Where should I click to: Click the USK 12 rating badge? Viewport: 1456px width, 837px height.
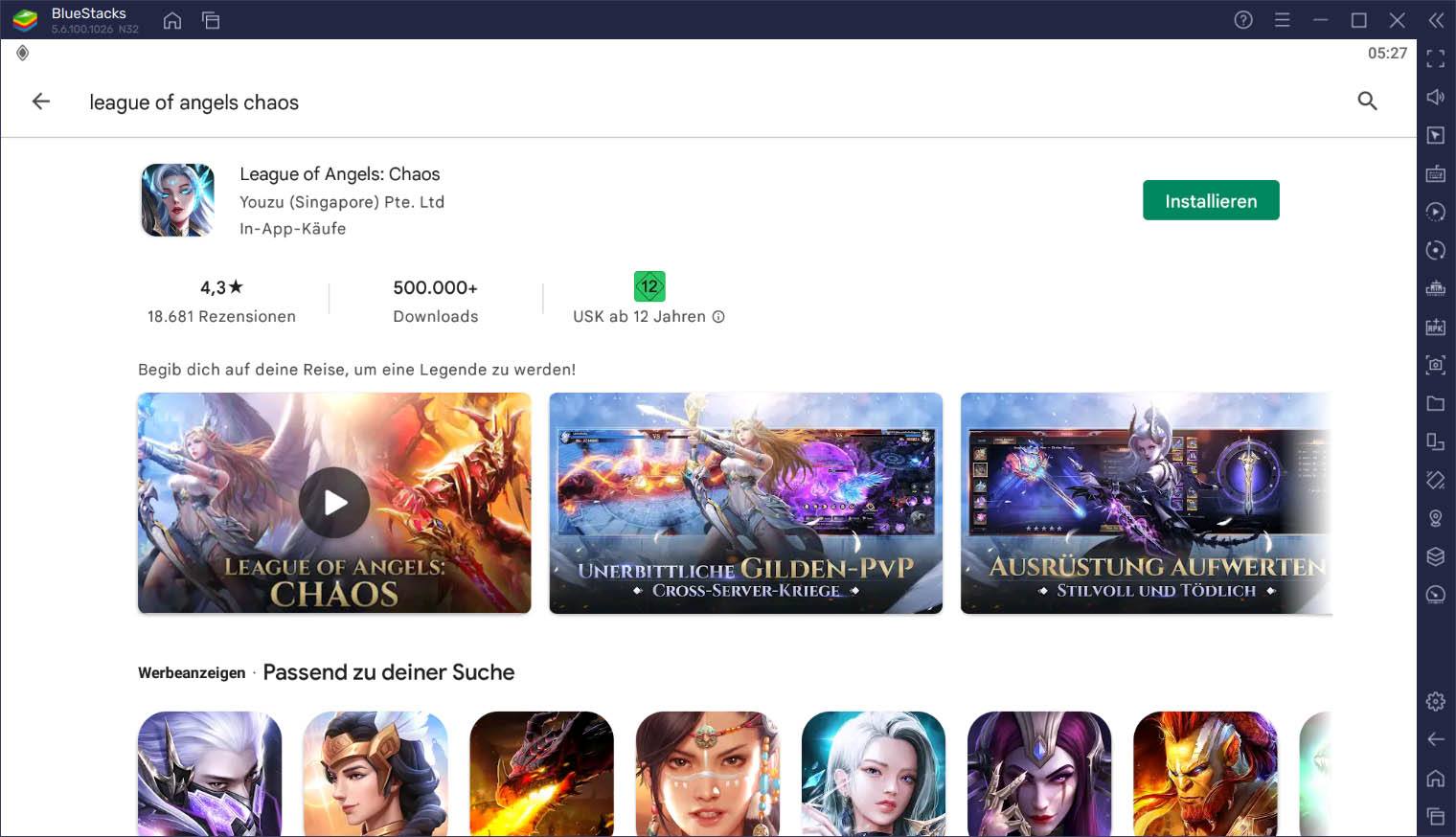point(649,286)
